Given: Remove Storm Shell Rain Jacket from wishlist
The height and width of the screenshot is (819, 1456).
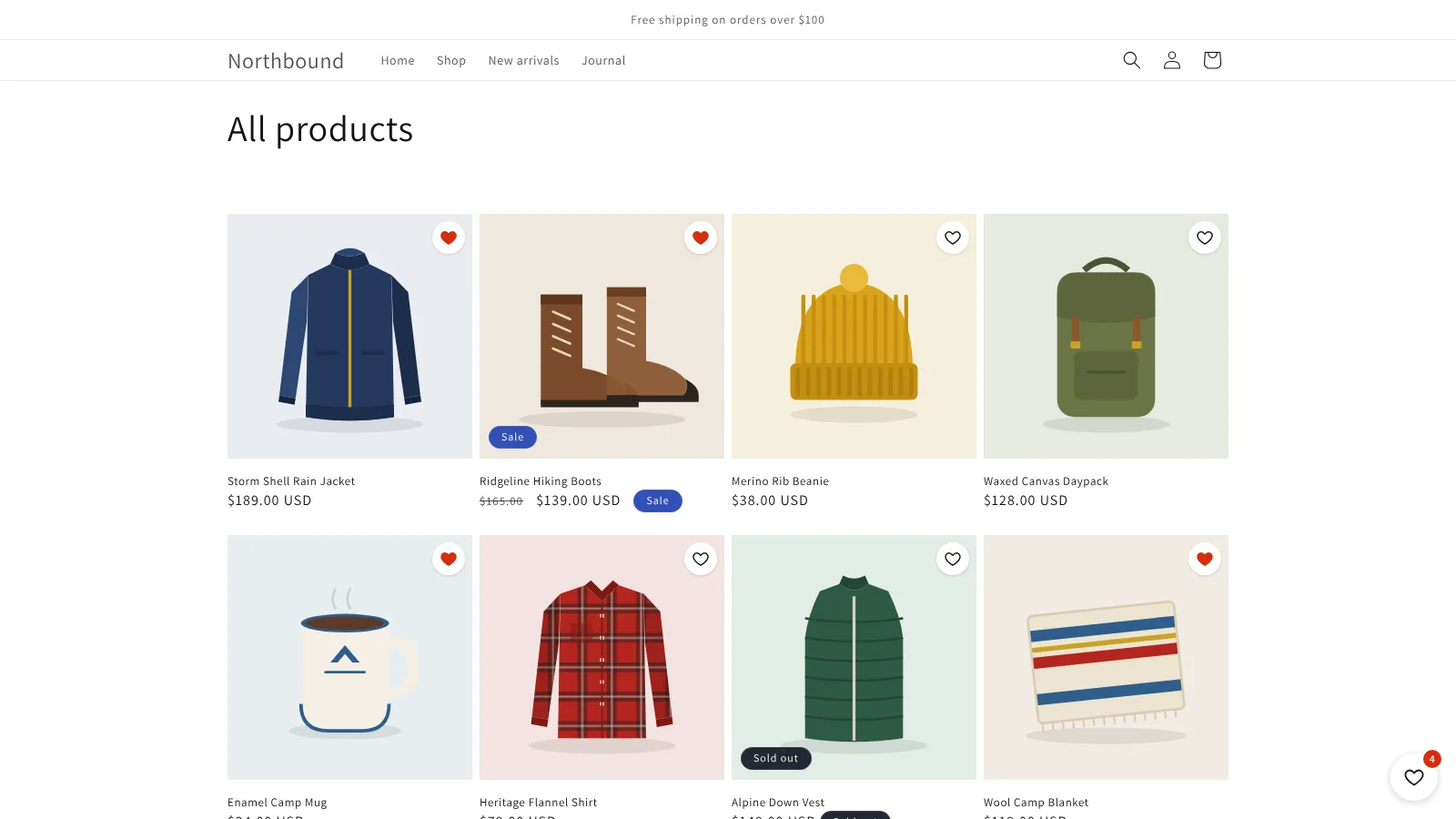Looking at the screenshot, I should [x=449, y=238].
